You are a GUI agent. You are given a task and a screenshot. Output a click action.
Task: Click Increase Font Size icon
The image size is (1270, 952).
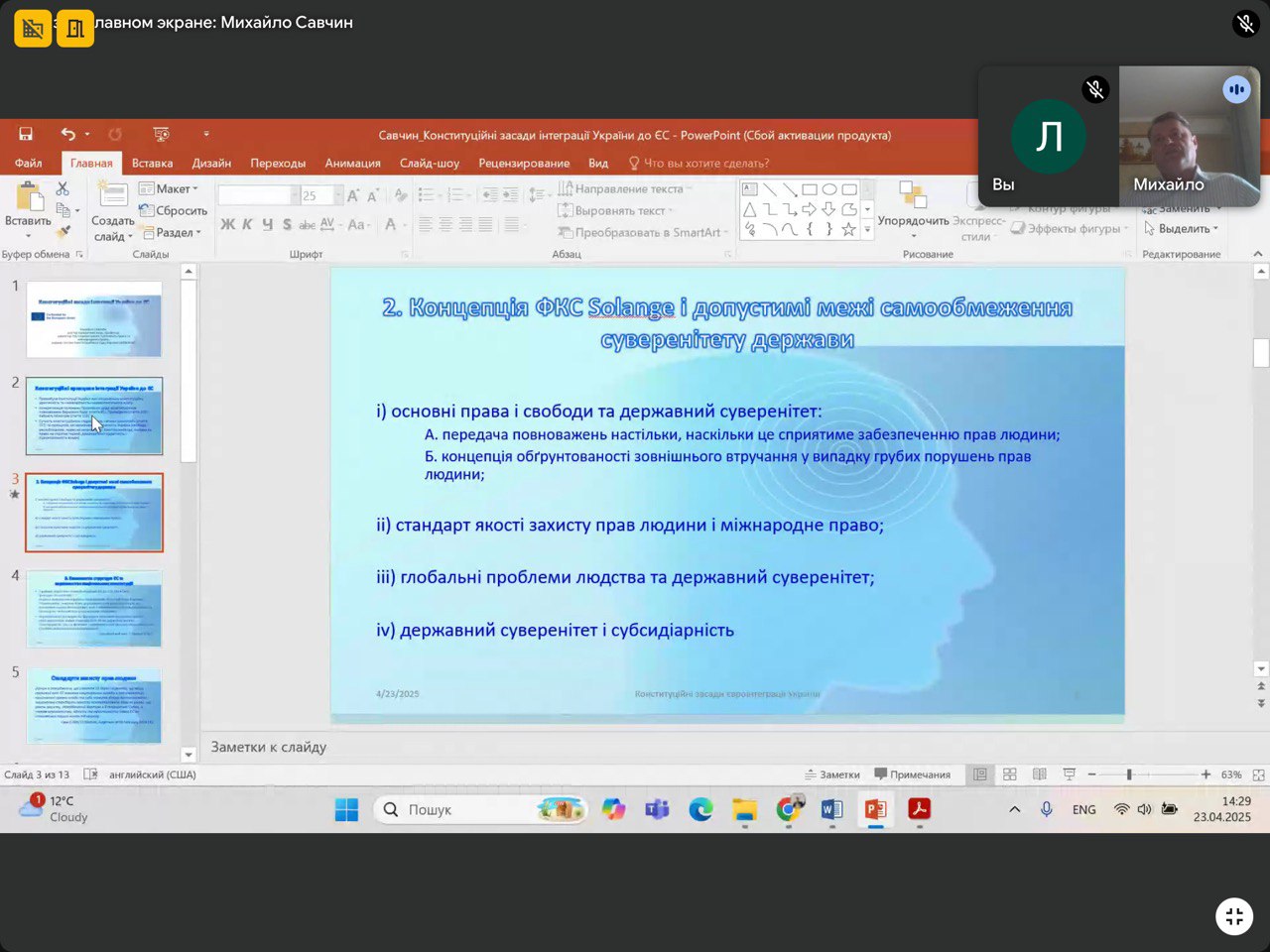point(352,196)
